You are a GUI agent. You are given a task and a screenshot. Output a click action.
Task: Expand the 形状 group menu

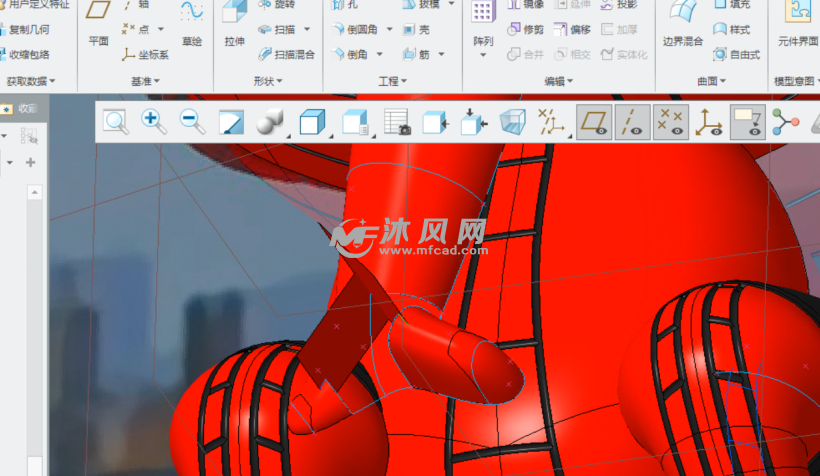click(x=268, y=81)
